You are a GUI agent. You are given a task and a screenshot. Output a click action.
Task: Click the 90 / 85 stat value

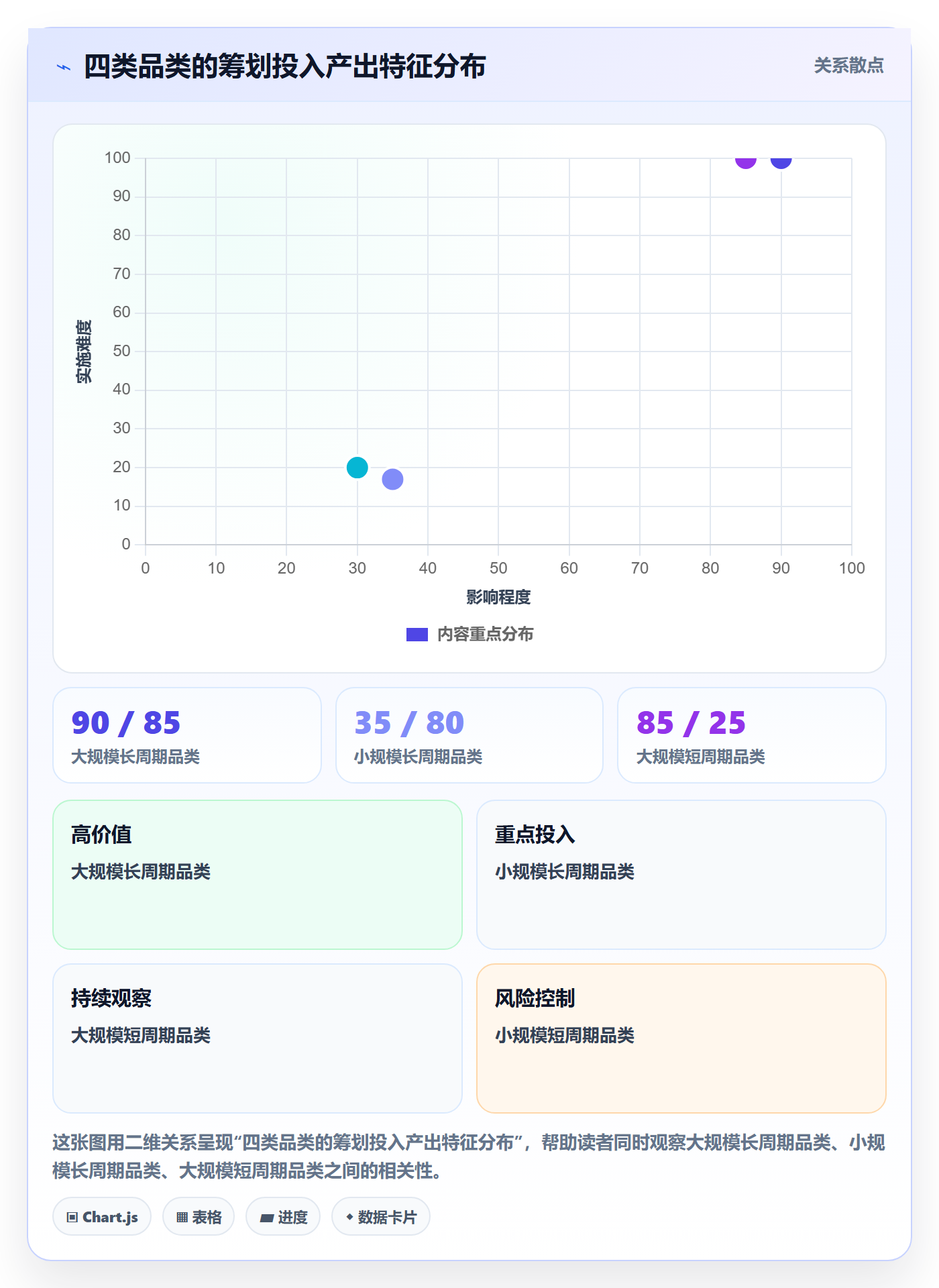tap(126, 722)
